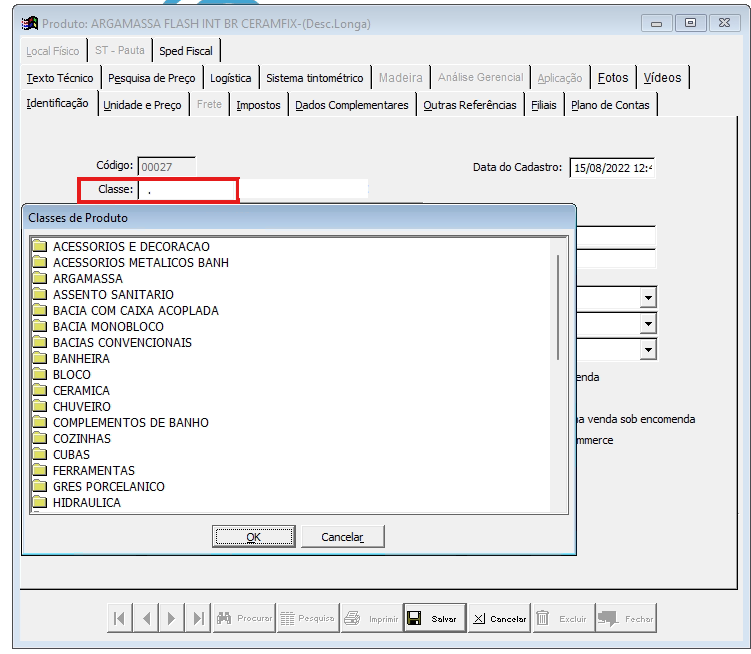
Task: Click the Procurar binoculars button
Action: point(243,619)
